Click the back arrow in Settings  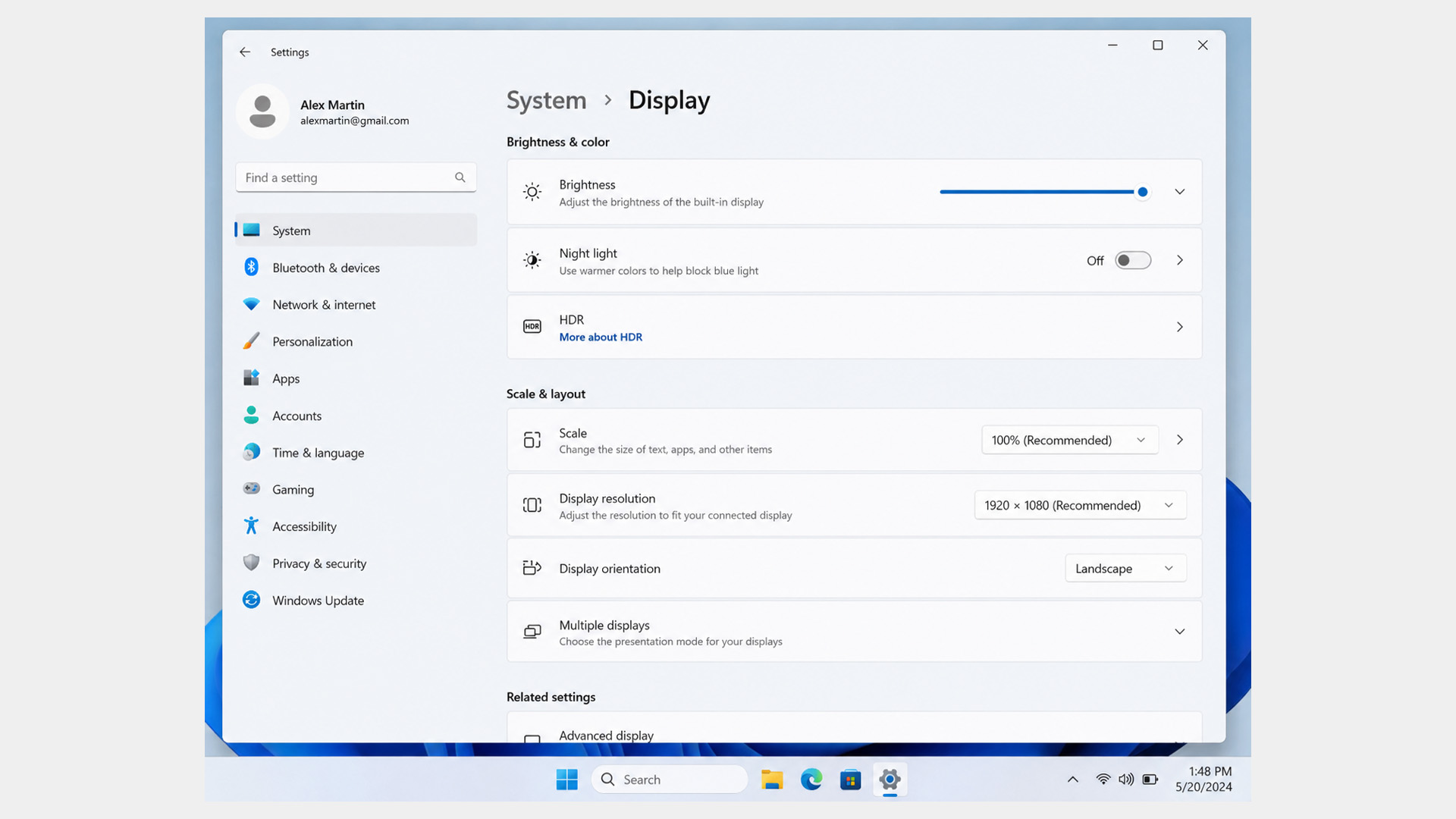(x=244, y=52)
